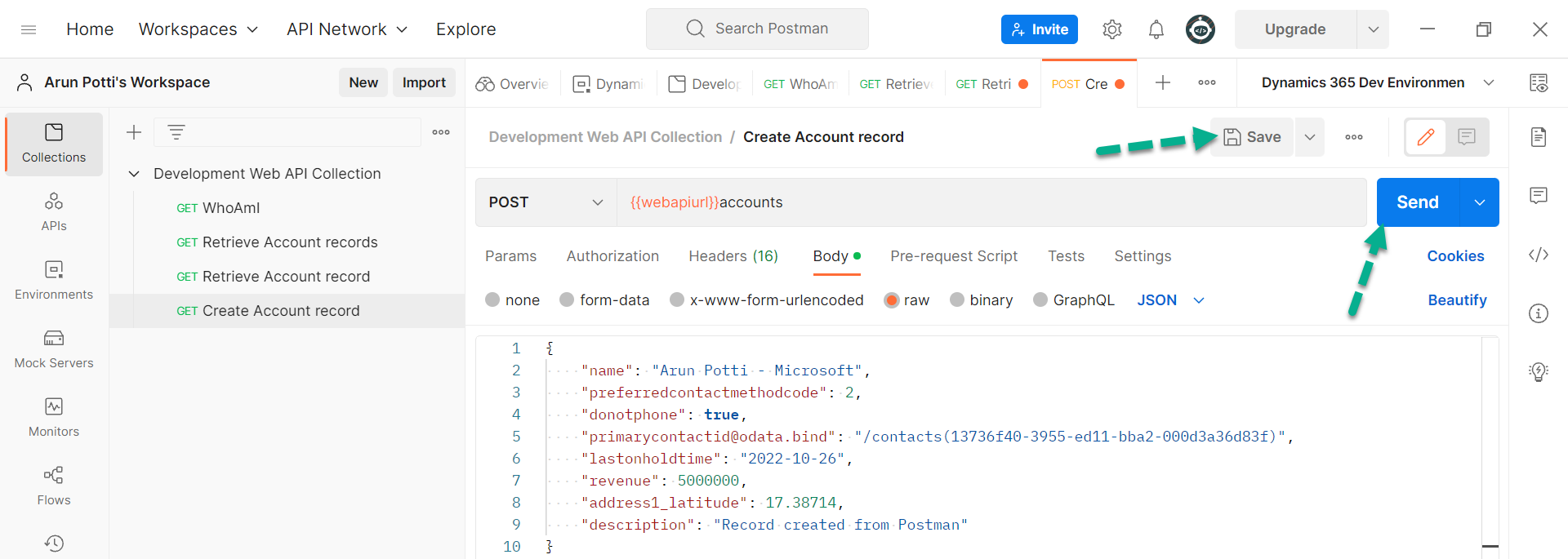The image size is (1568, 559).
Task: Create new collection with plus icon
Action: click(x=134, y=132)
